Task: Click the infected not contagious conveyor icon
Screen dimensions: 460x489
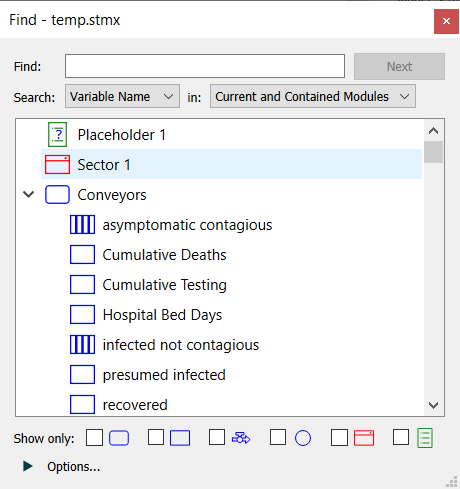Action: [x=82, y=345]
